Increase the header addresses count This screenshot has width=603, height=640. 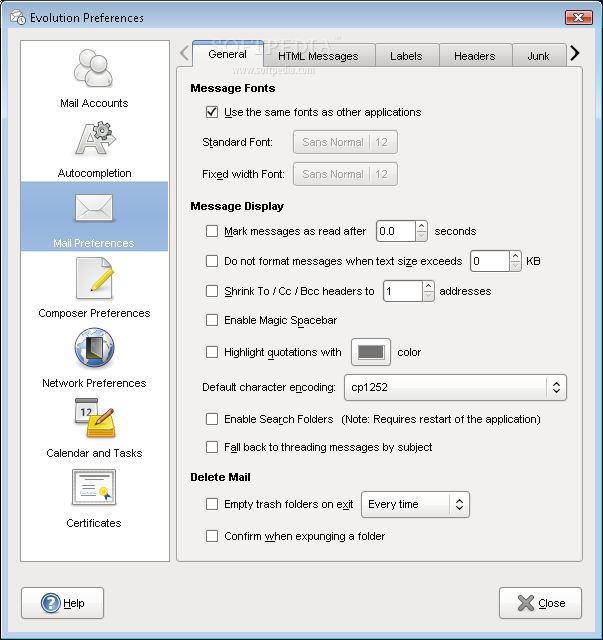pyautogui.click(x=428, y=286)
